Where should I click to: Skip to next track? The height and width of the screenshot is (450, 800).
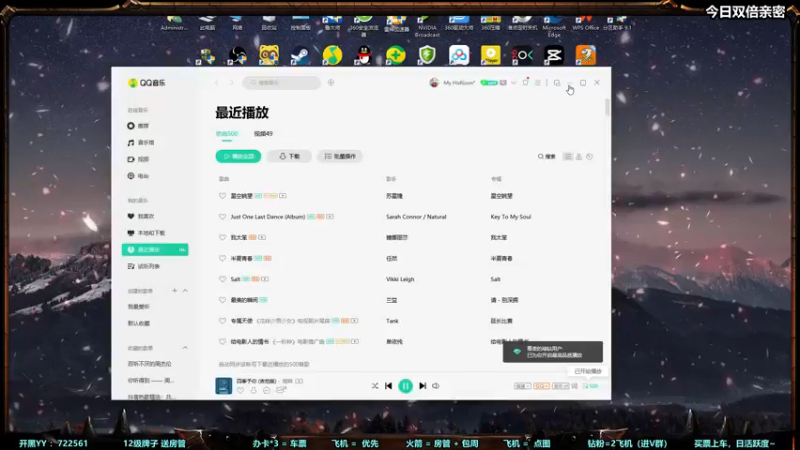point(422,386)
